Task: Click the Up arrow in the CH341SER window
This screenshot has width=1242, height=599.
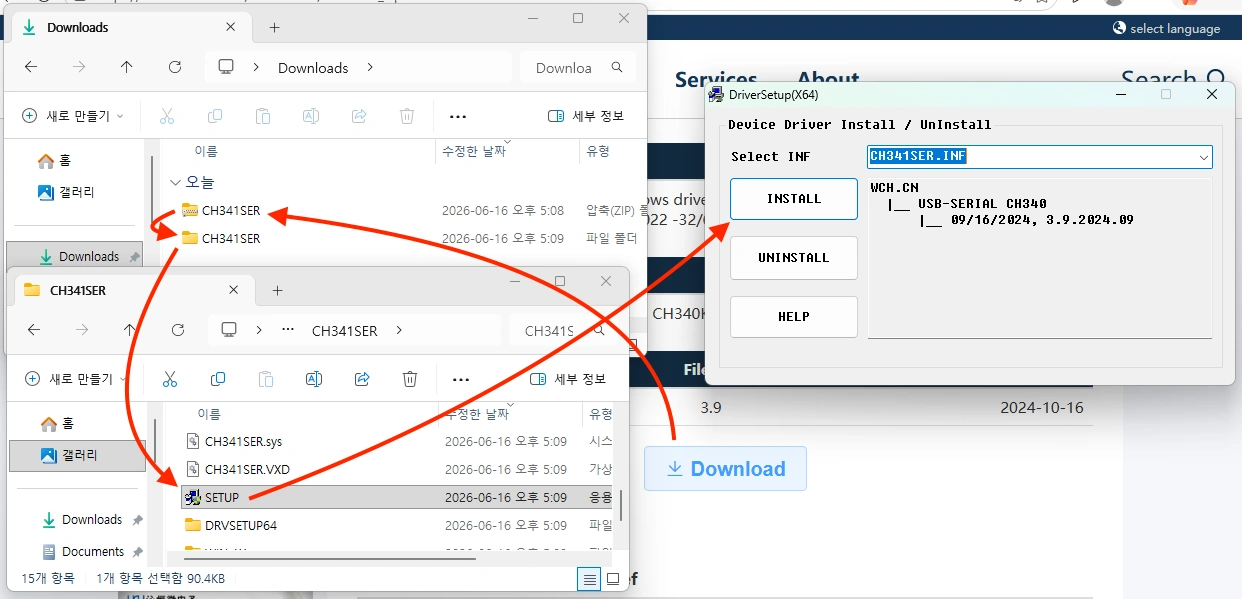Action: click(x=130, y=330)
